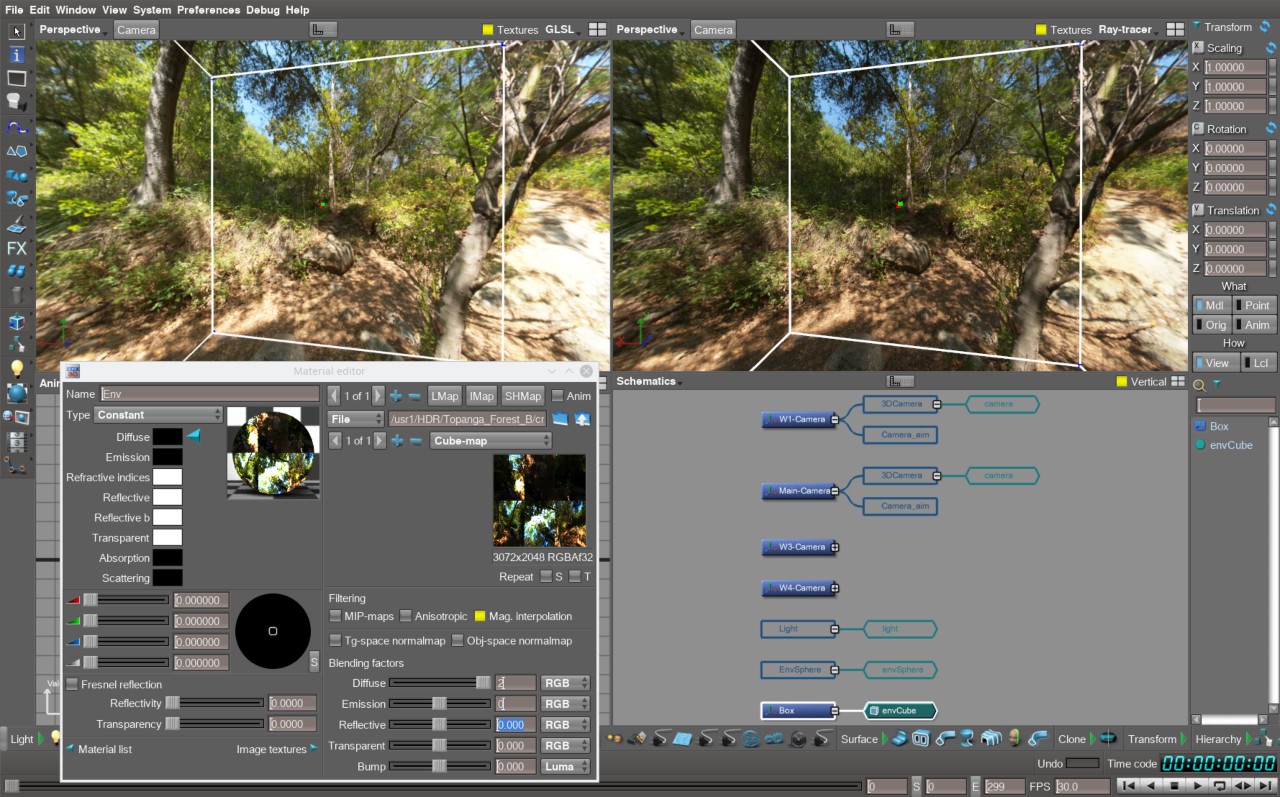The image size is (1280, 797).
Task: Open the Preferences menu
Action: click(208, 10)
